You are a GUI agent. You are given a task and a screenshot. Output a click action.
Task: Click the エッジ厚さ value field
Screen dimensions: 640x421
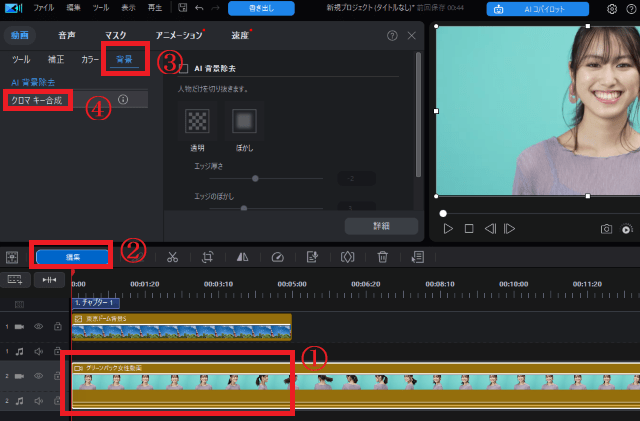356,178
